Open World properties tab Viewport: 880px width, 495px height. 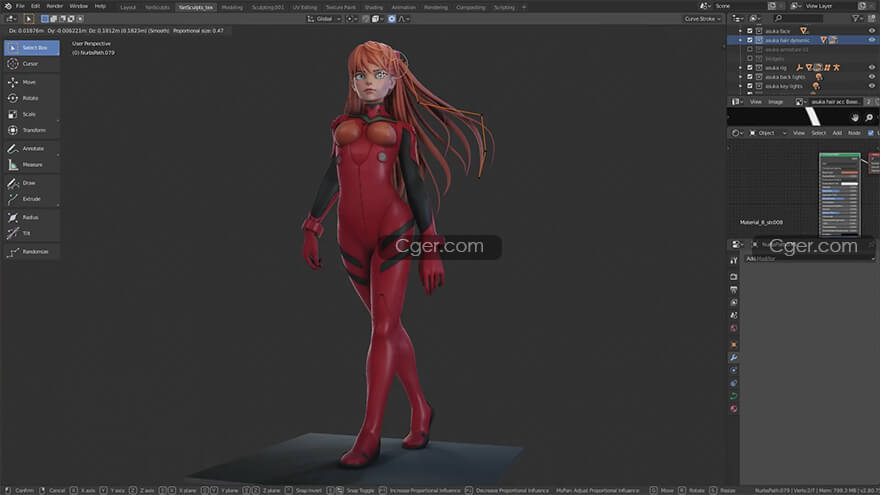(734, 328)
